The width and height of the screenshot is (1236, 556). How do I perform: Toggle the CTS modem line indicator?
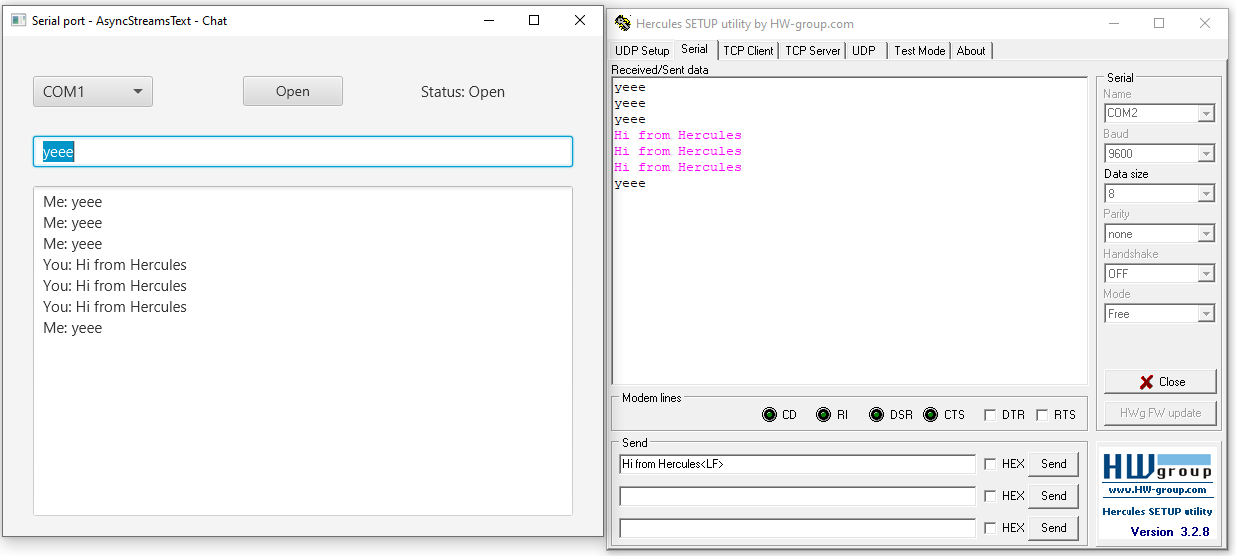point(930,415)
